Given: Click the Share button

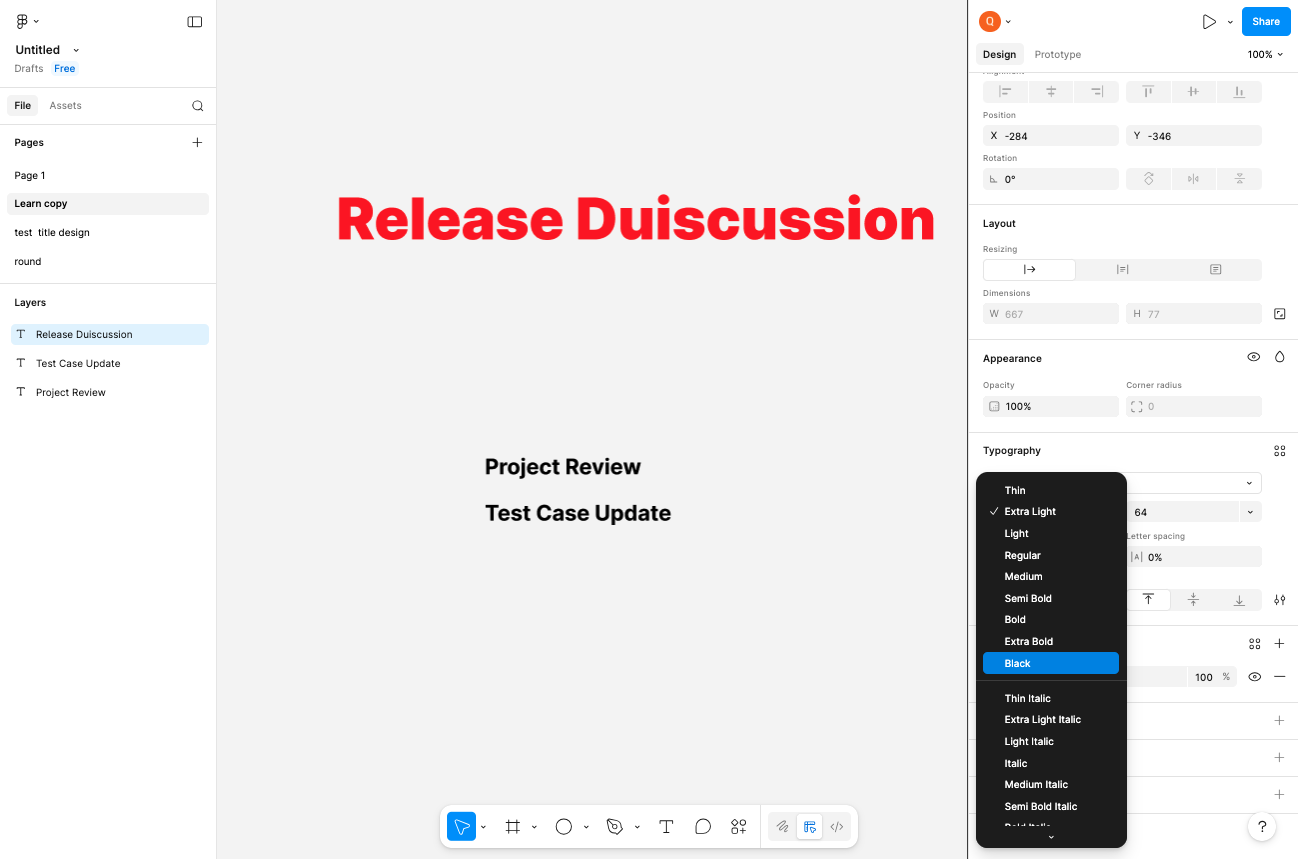Looking at the screenshot, I should (1266, 22).
